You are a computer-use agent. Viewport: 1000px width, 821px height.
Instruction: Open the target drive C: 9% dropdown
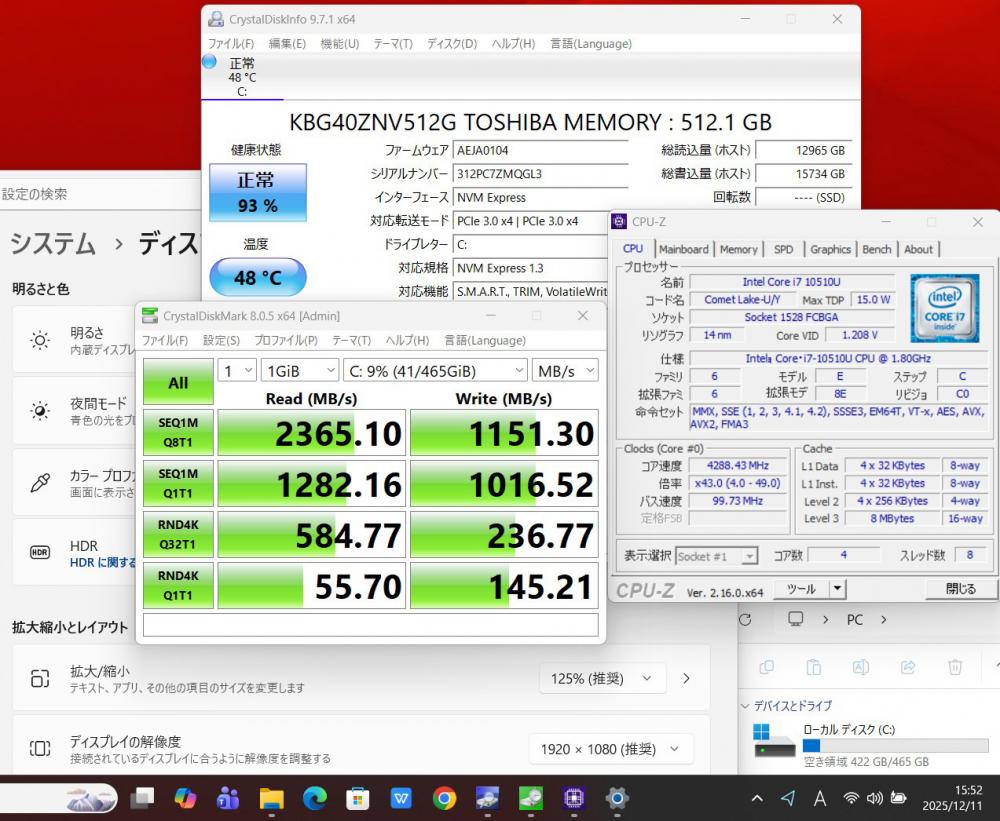434,371
